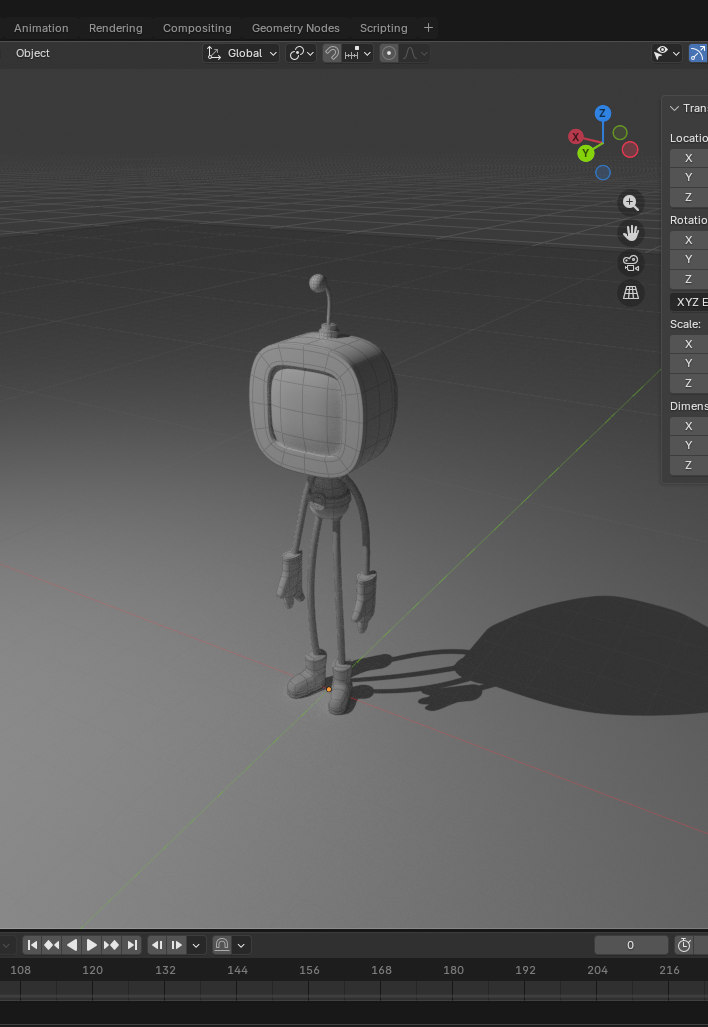The image size is (708, 1027).
Task: Open the Object menu in the header
Action: point(33,53)
